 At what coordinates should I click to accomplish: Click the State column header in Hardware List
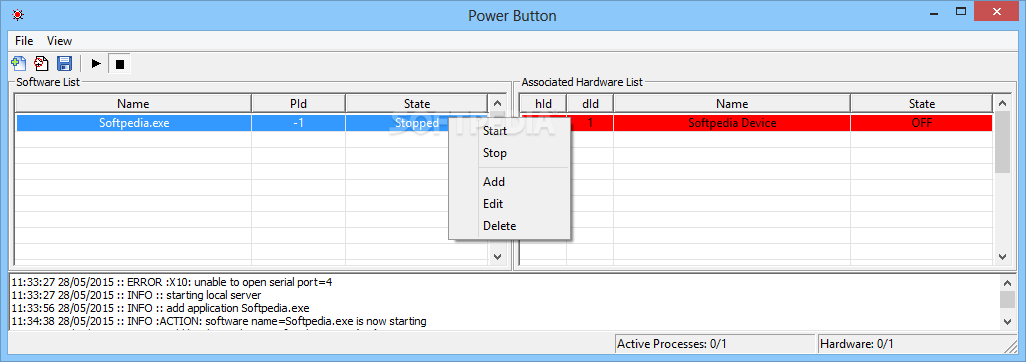(x=921, y=103)
